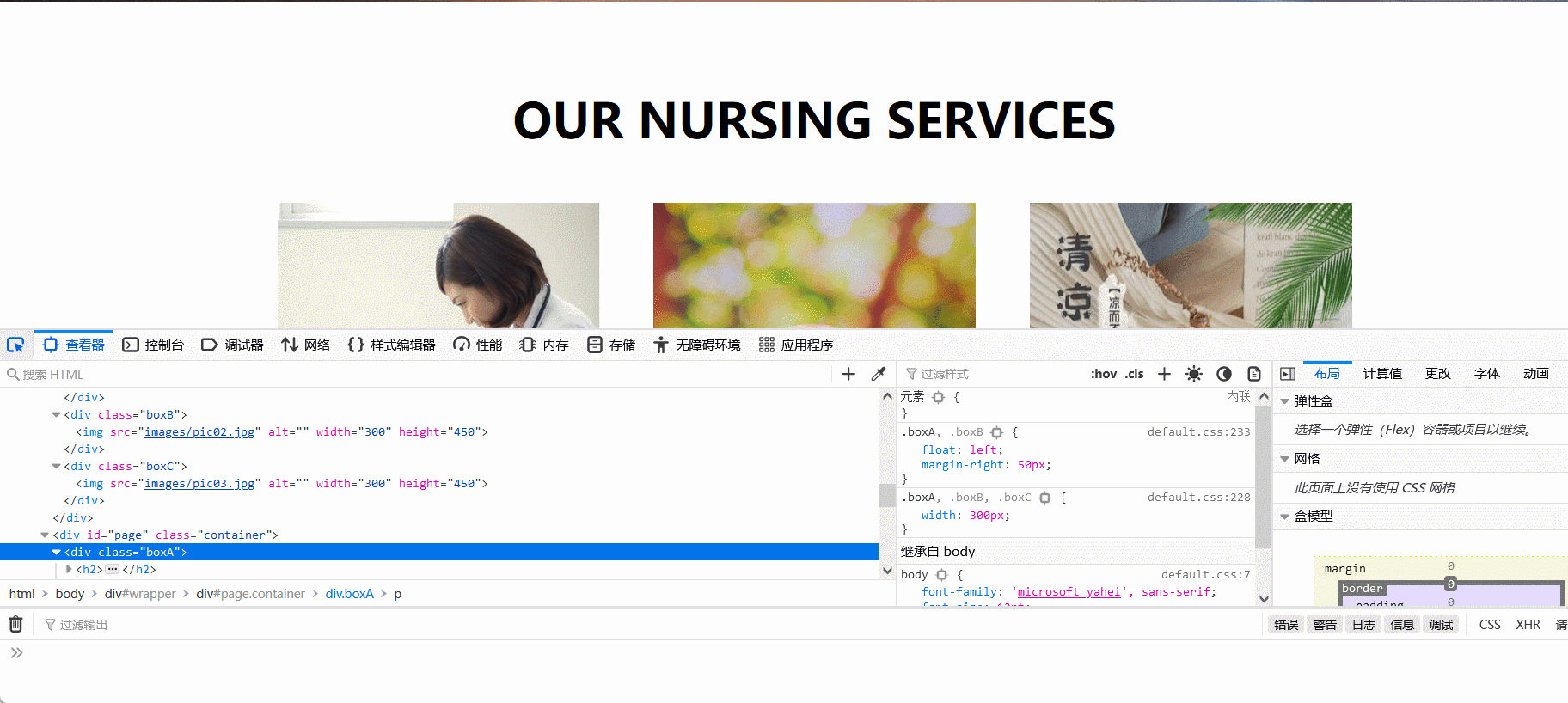Click the 搜索 HTML search field
The image size is (1568, 703).
[x=417, y=375]
